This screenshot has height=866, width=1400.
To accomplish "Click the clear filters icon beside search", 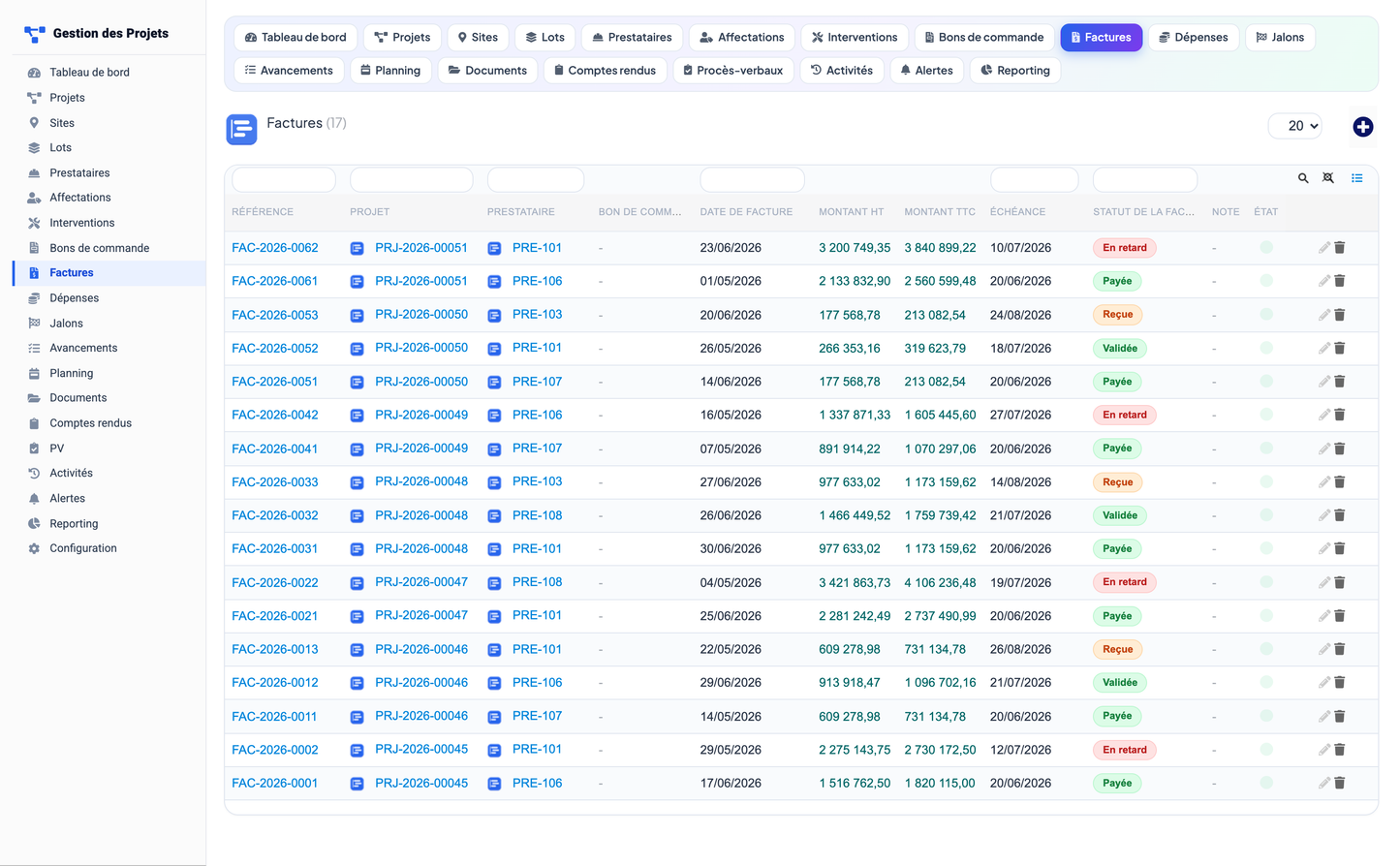I will pos(1328,178).
